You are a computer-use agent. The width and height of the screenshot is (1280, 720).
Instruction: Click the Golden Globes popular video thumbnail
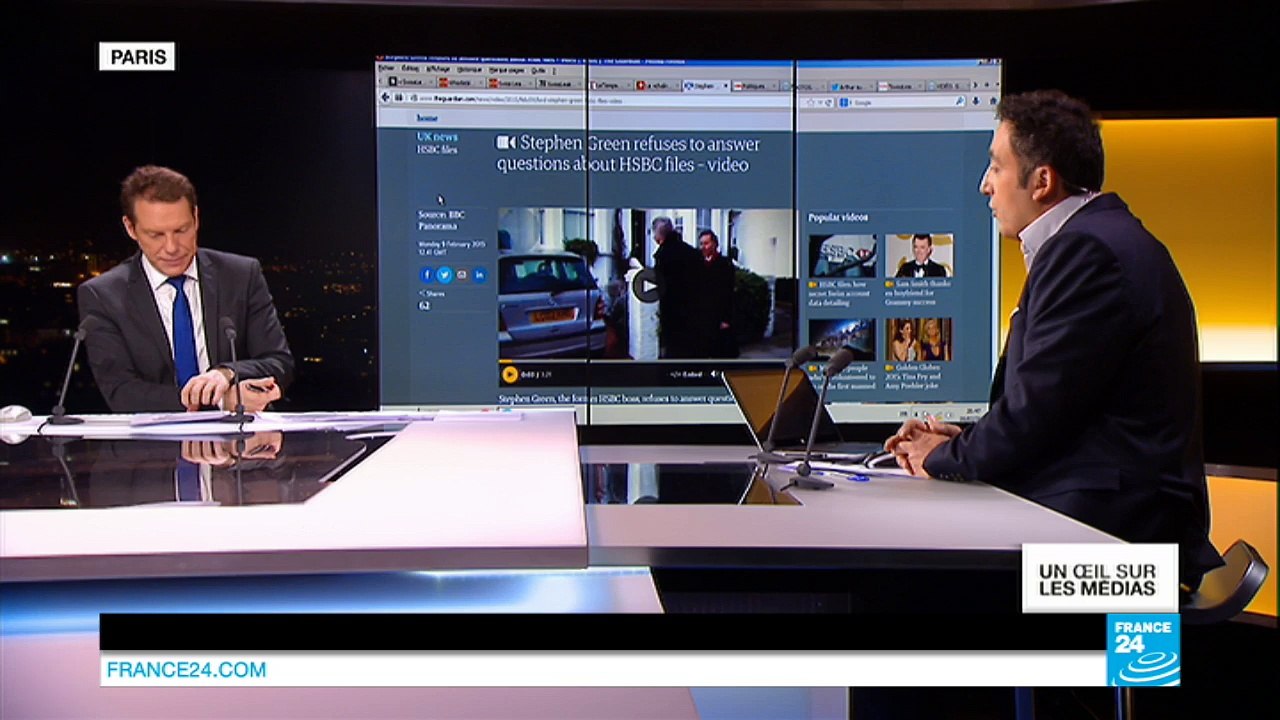click(x=919, y=340)
